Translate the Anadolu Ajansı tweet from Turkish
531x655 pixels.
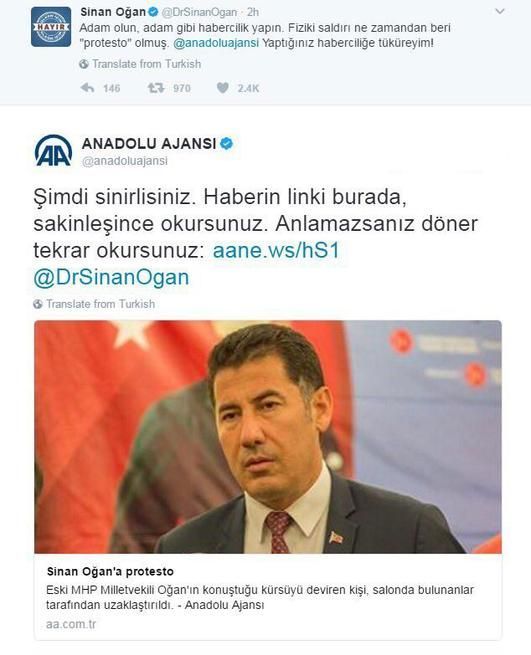pos(100,304)
